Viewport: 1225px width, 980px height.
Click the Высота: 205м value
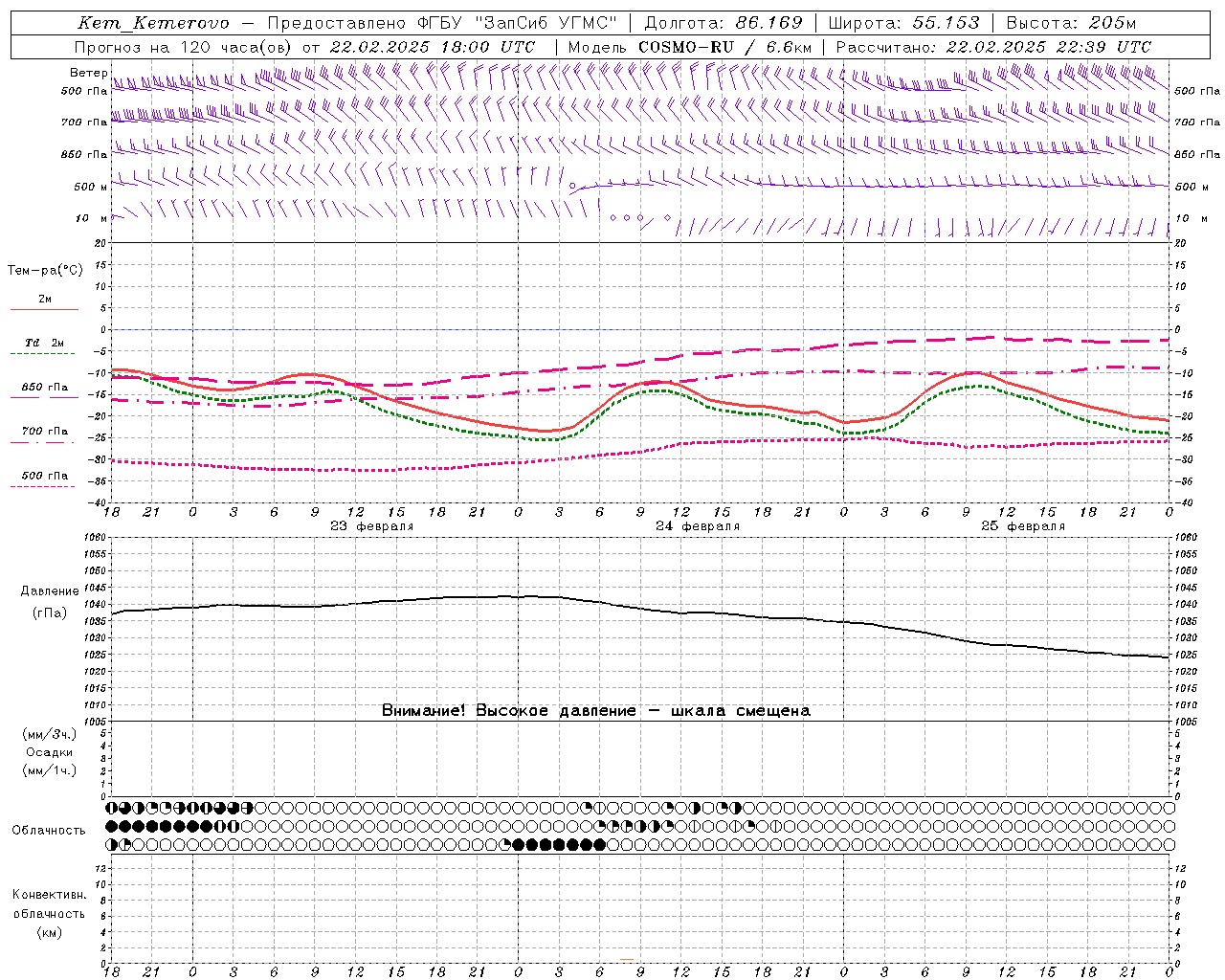tap(1071, 24)
